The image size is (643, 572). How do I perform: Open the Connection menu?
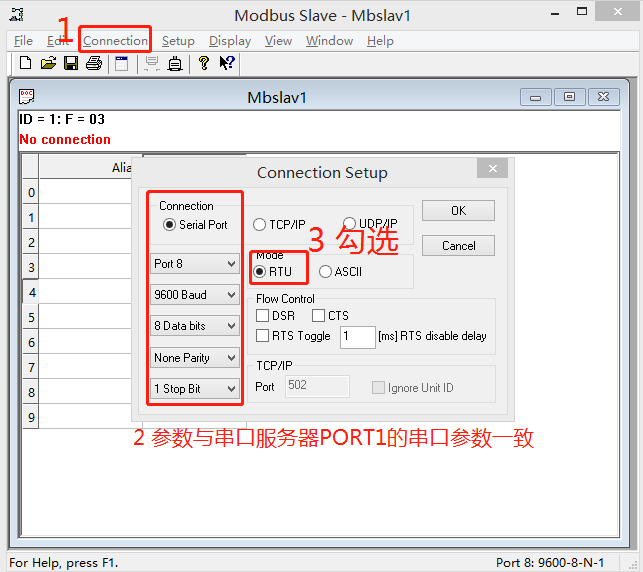coord(115,41)
